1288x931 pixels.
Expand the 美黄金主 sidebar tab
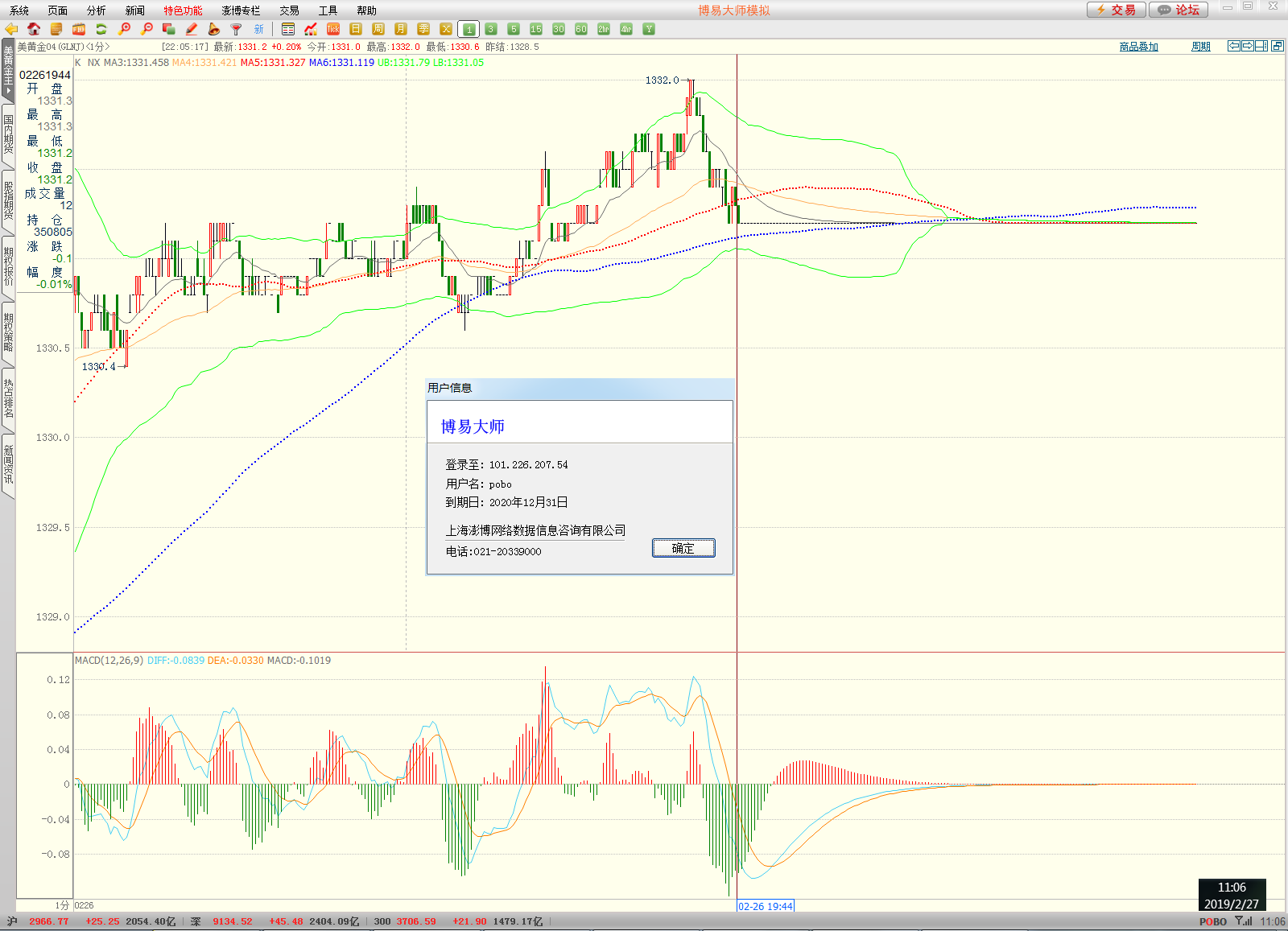[8, 71]
